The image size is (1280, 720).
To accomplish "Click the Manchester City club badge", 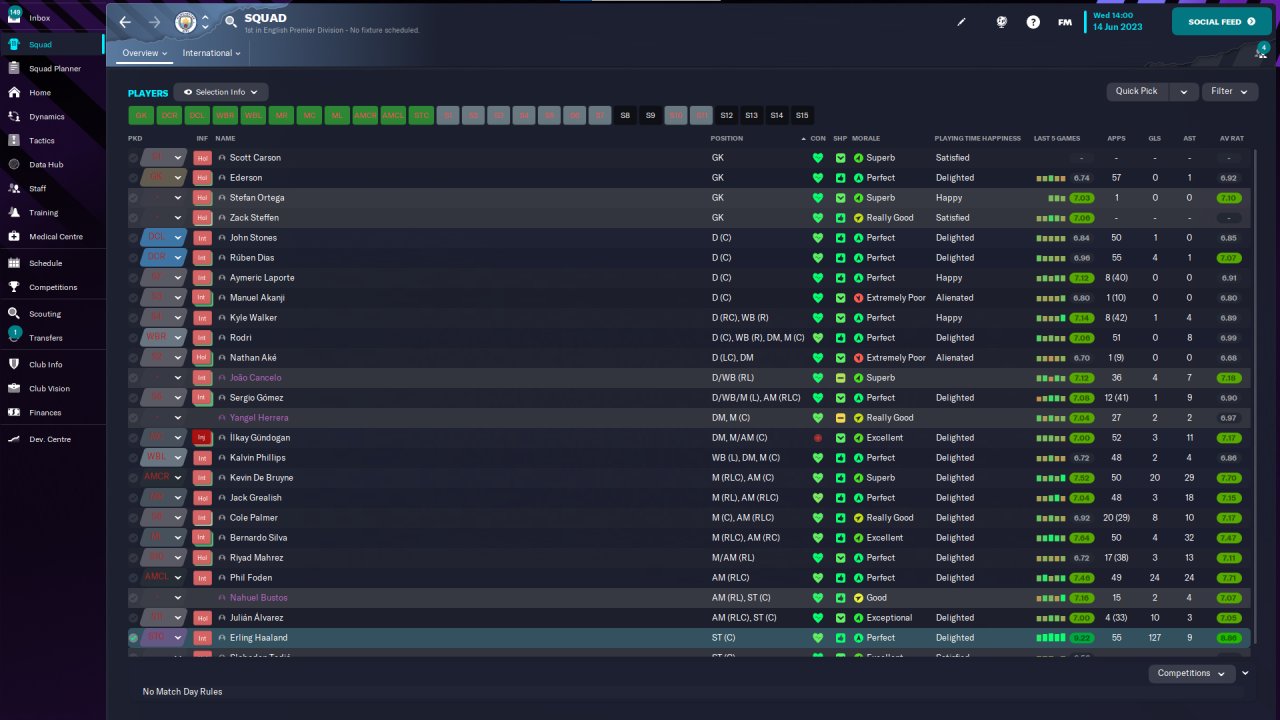I will [x=186, y=22].
